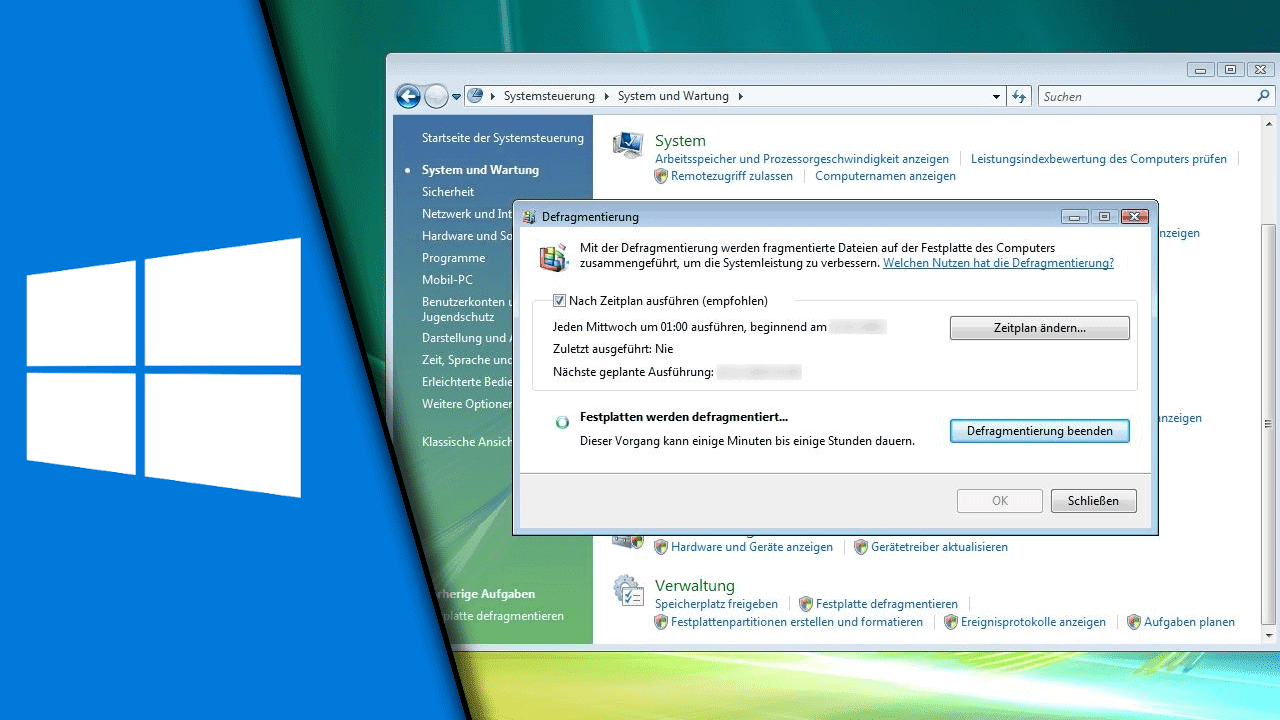Click the defragmenter icon in dialog body
This screenshot has height=720, width=1280.
coord(553,257)
